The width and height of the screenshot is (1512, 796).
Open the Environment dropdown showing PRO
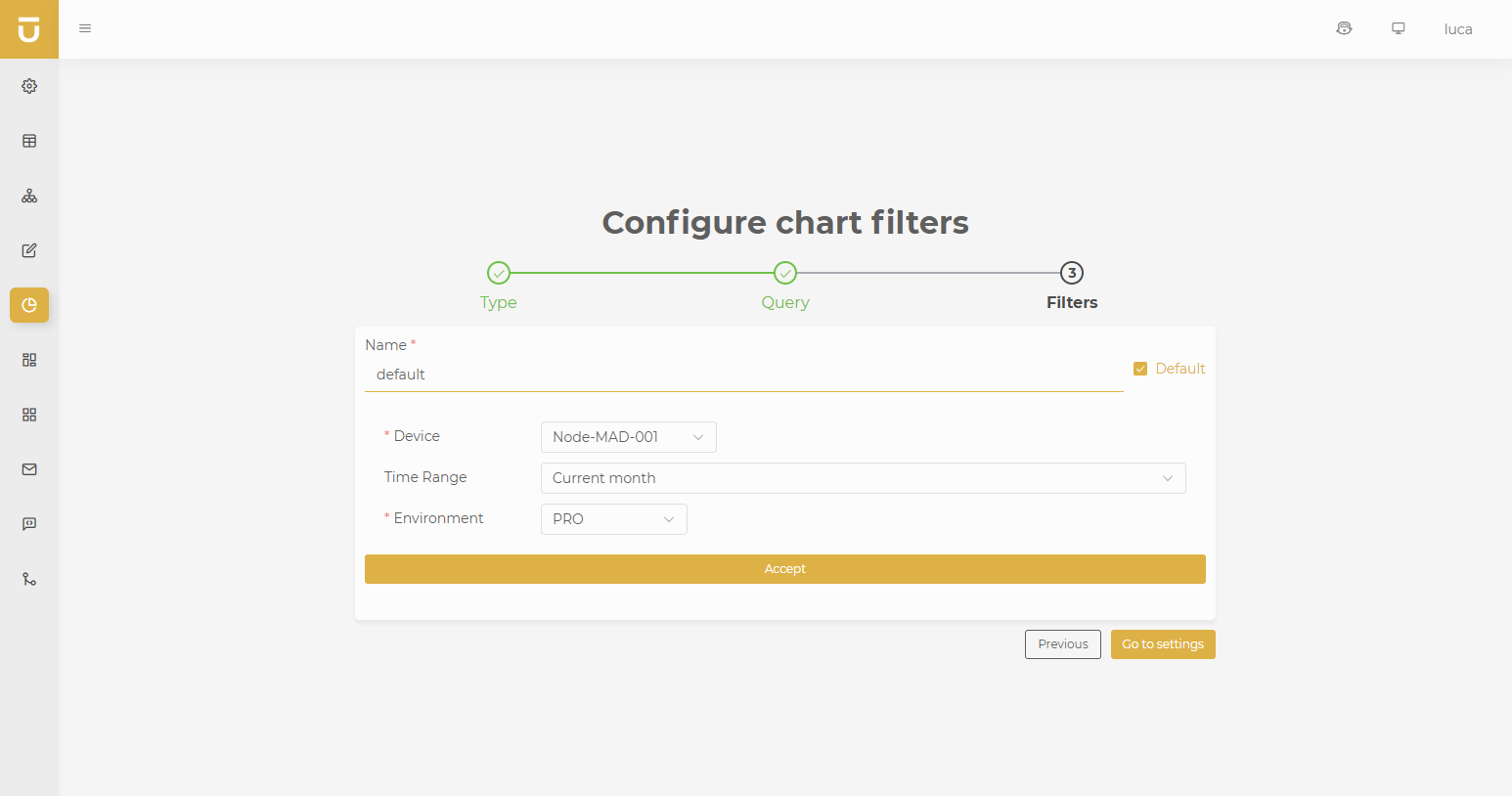[x=613, y=519]
